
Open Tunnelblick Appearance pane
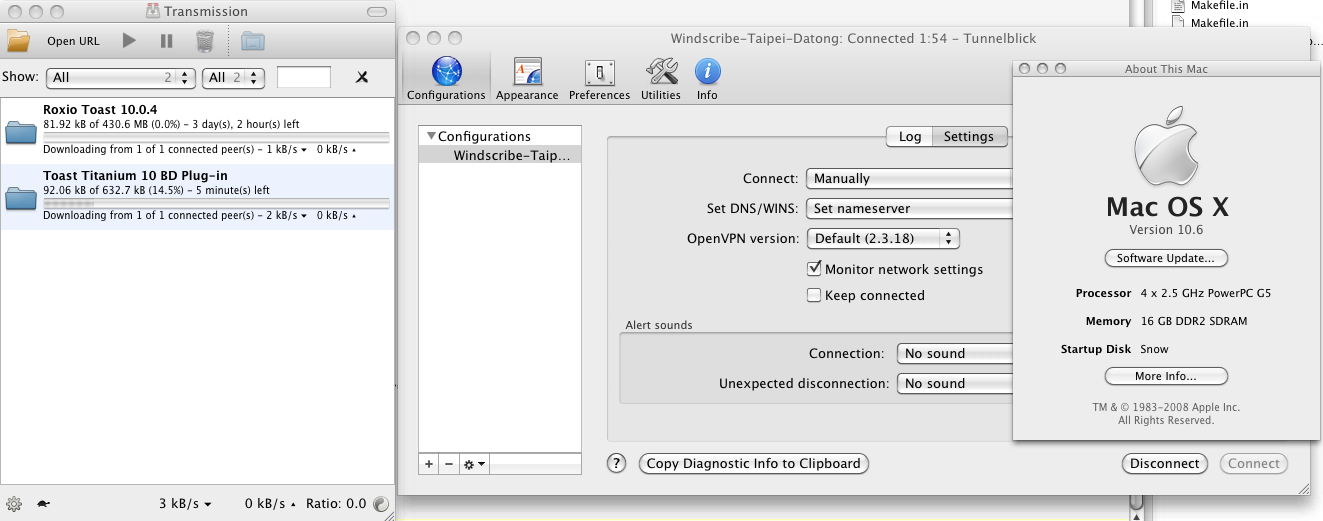527,78
